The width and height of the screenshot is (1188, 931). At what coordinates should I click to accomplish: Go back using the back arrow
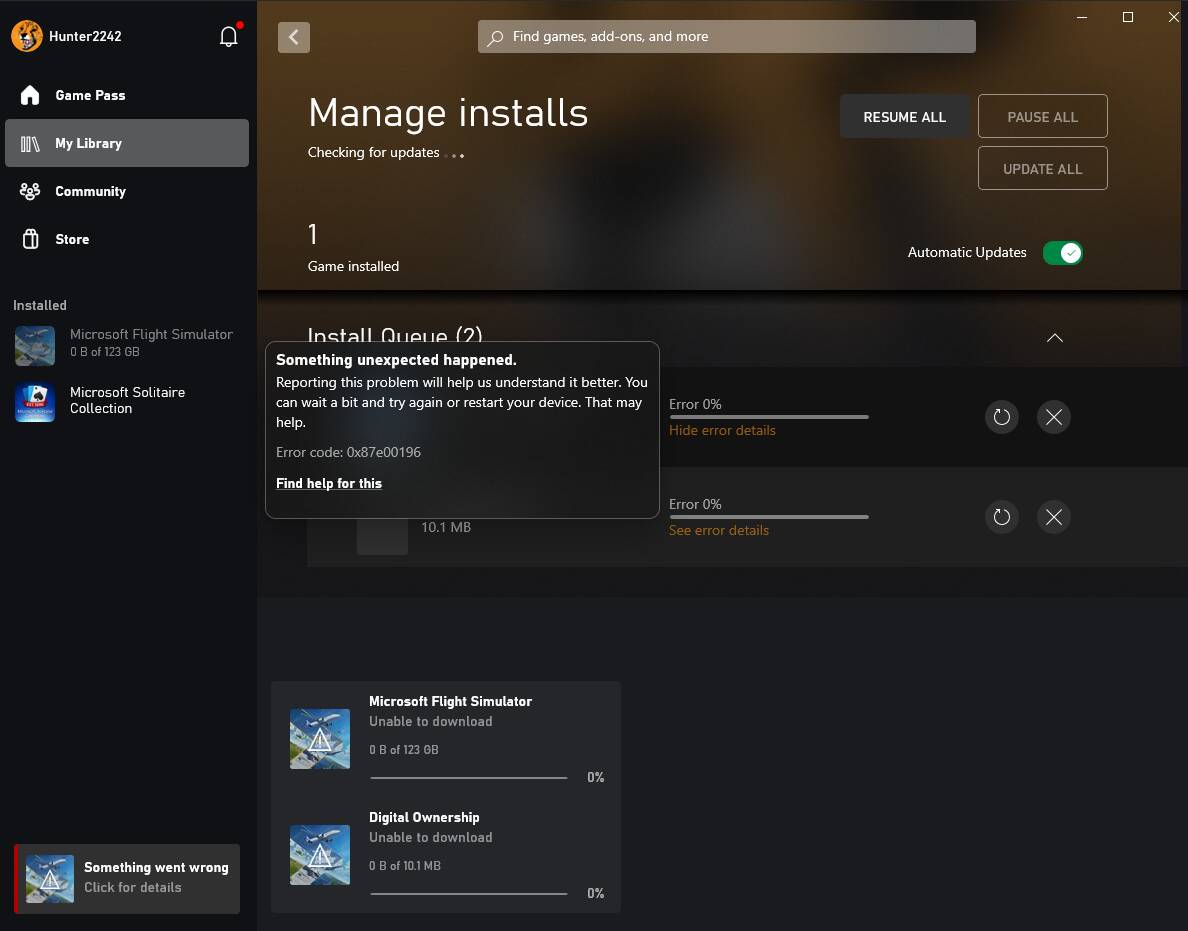294,37
